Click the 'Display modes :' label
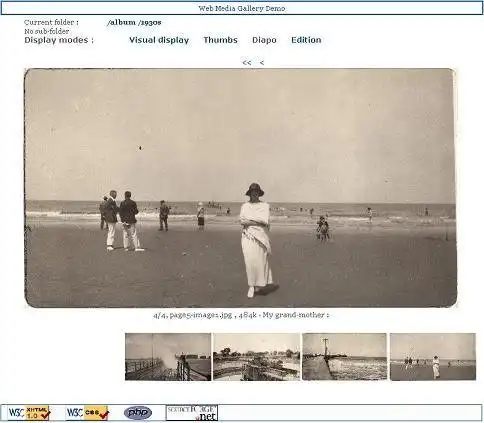 pos(59,40)
